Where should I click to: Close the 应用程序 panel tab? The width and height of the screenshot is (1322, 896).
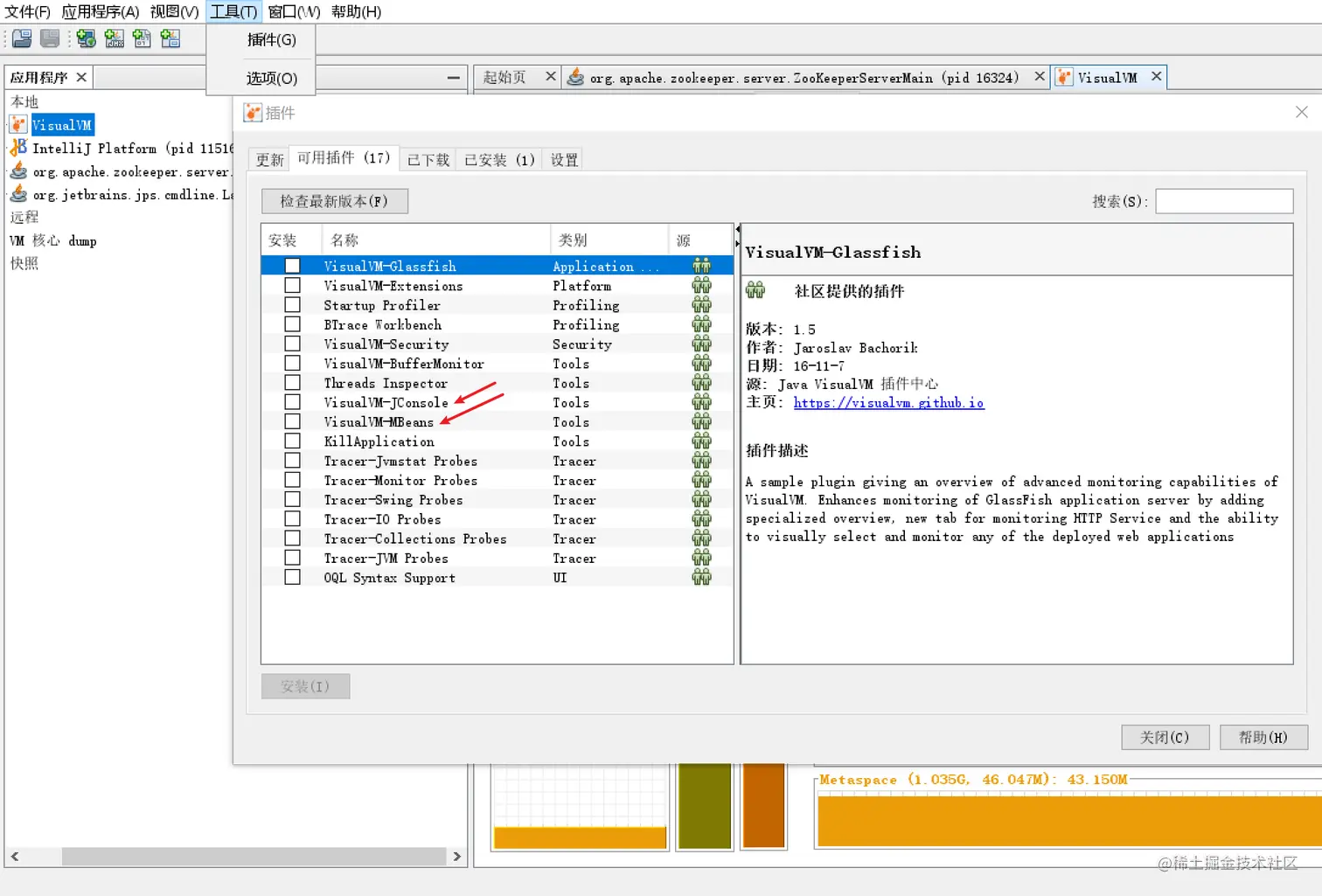[81, 77]
